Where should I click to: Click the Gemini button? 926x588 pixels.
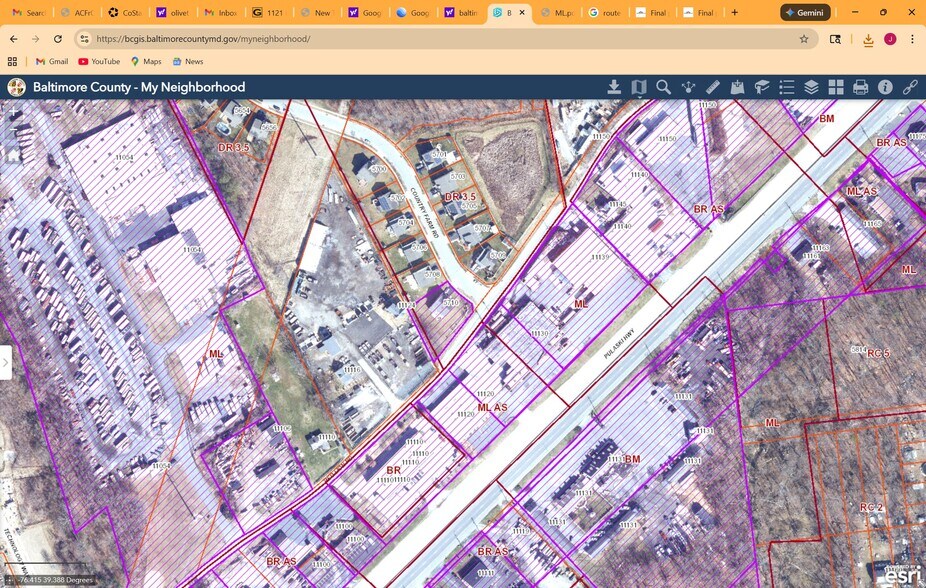tap(803, 13)
